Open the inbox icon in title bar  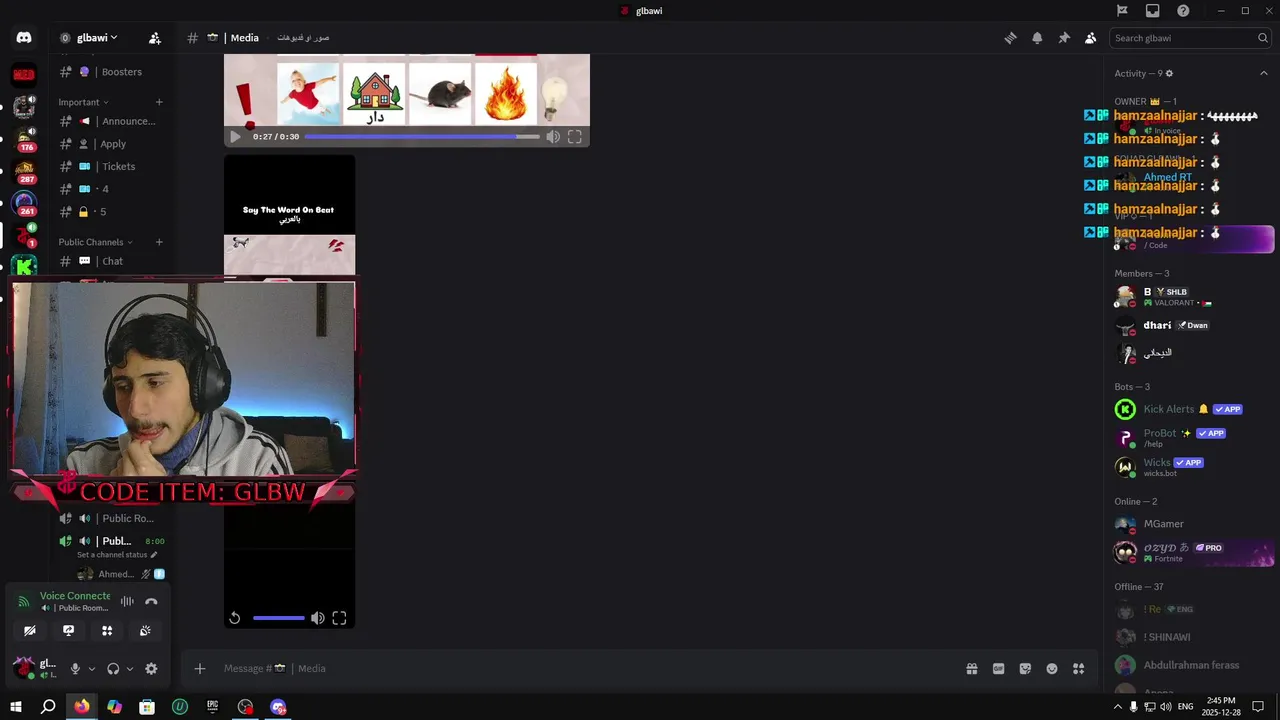[1153, 11]
